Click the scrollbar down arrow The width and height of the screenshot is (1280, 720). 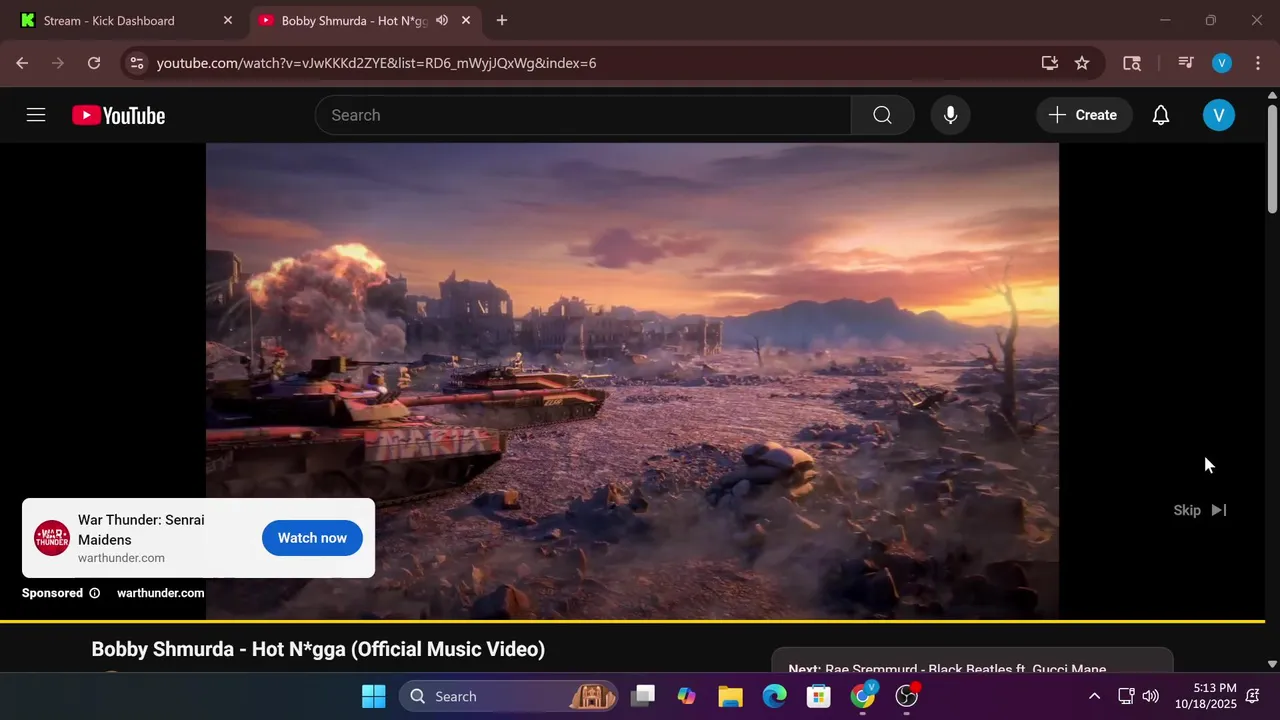click(1272, 664)
